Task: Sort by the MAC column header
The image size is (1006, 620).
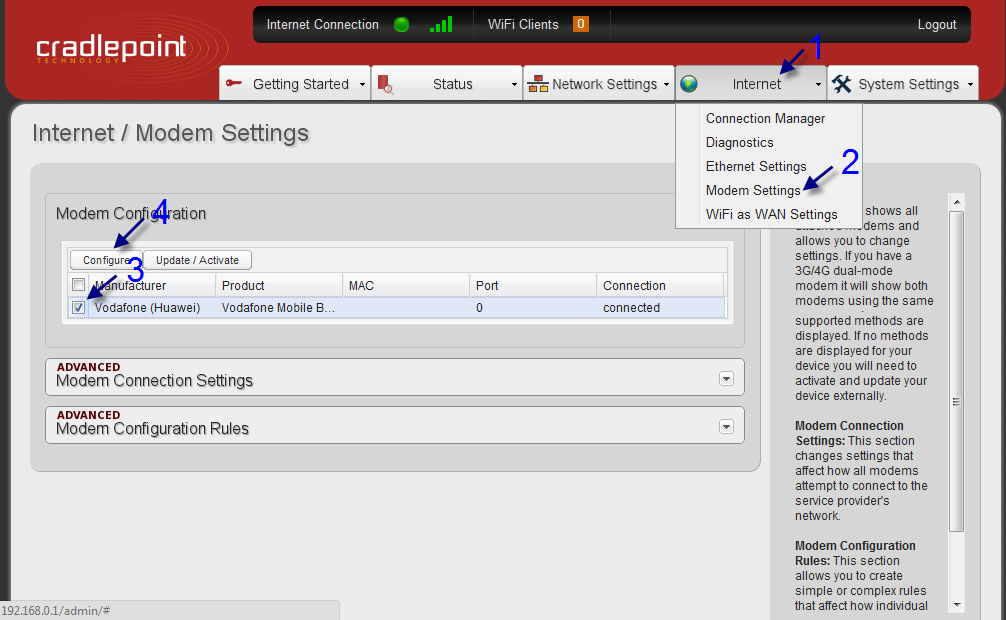Action: (406, 286)
